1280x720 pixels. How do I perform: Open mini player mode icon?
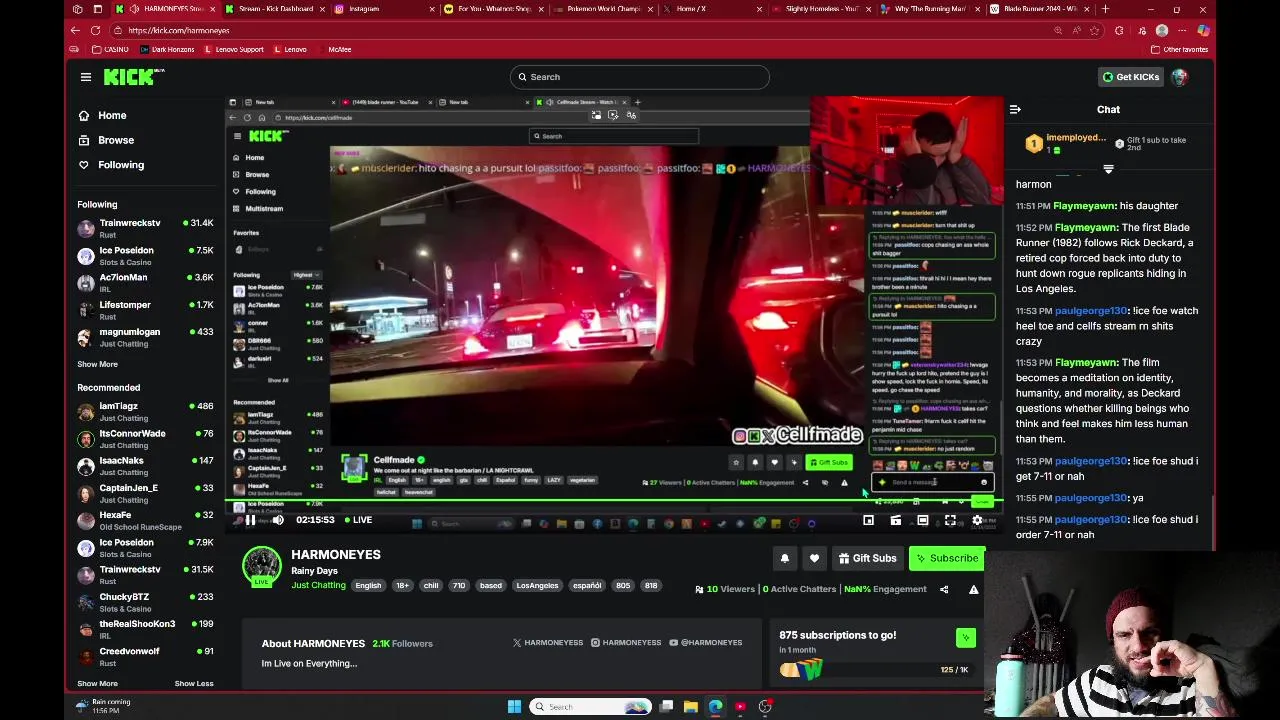tap(868, 520)
